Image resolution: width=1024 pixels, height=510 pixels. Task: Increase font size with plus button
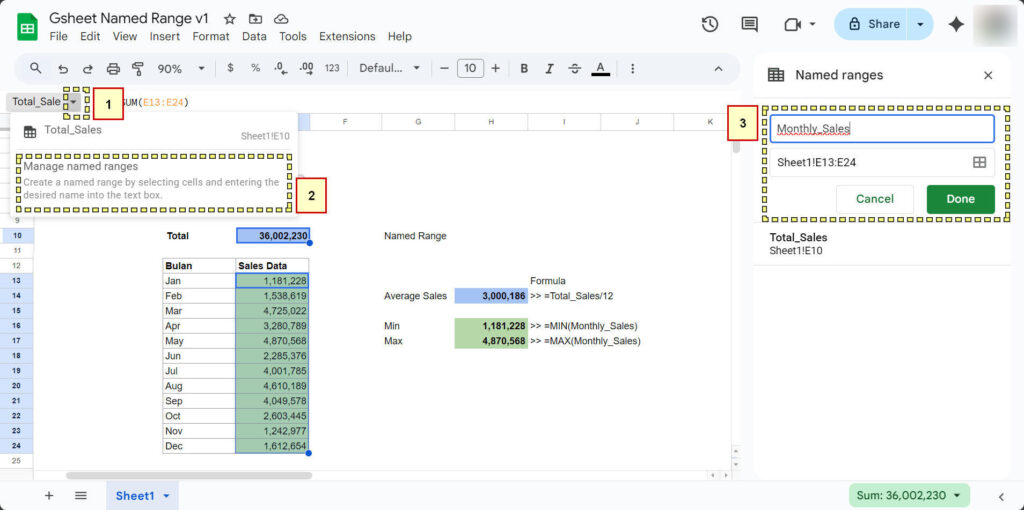click(496, 68)
